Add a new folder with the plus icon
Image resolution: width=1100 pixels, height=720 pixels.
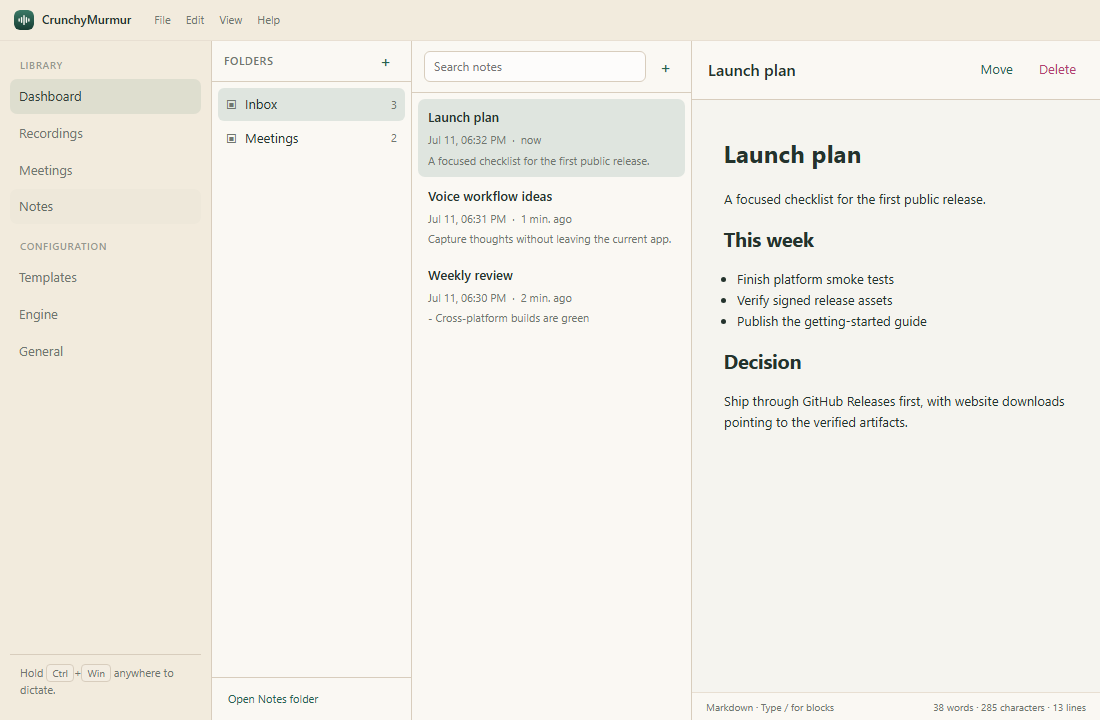(x=385, y=62)
